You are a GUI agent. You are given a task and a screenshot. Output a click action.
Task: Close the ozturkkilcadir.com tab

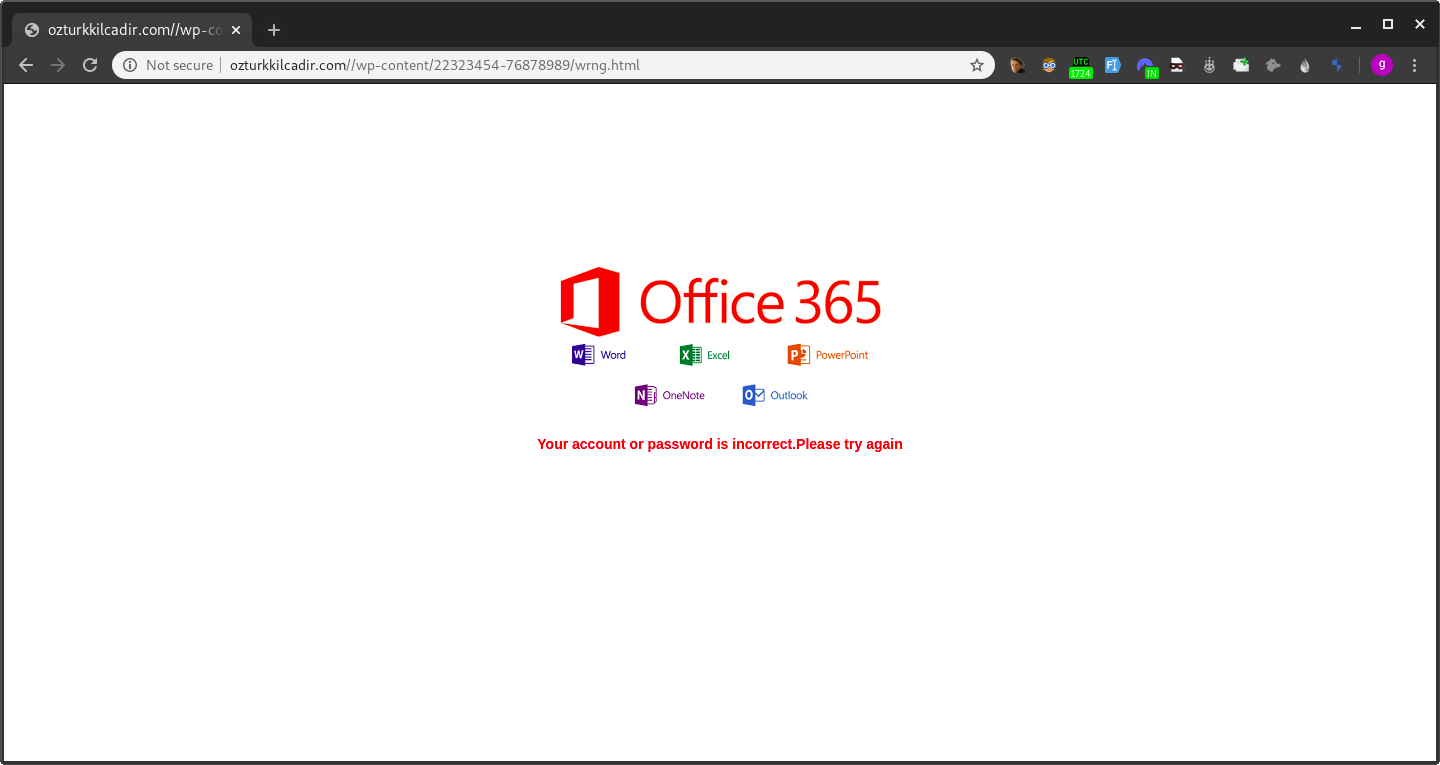coord(236,30)
